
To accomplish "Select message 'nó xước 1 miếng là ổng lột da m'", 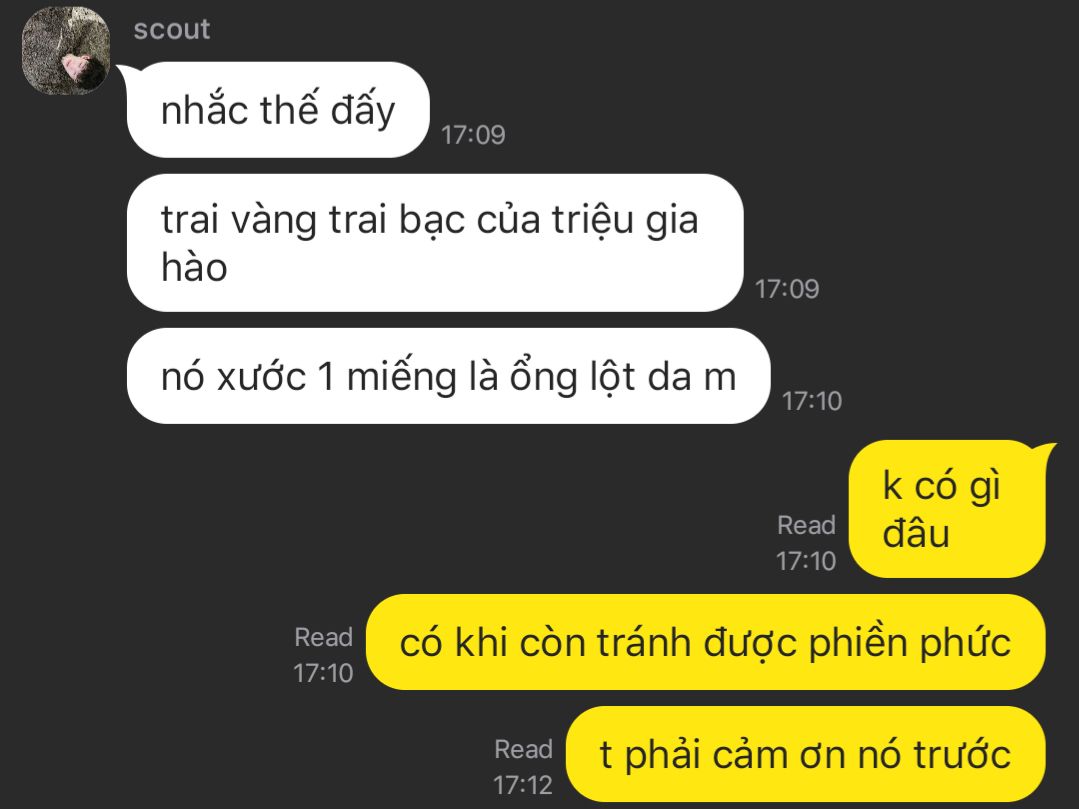I will [x=448, y=376].
